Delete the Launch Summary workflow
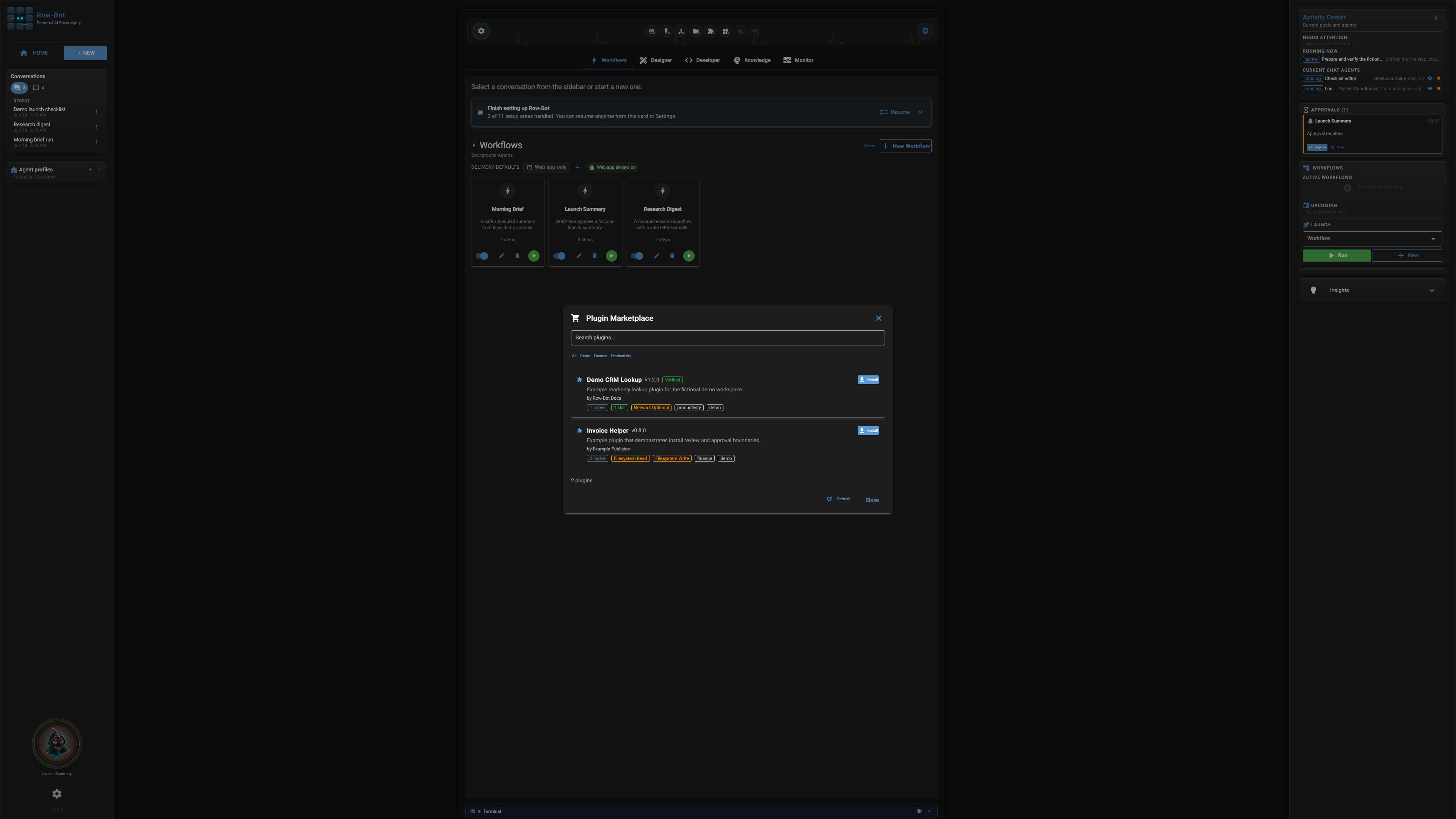The width and height of the screenshot is (1456, 819). [594, 256]
